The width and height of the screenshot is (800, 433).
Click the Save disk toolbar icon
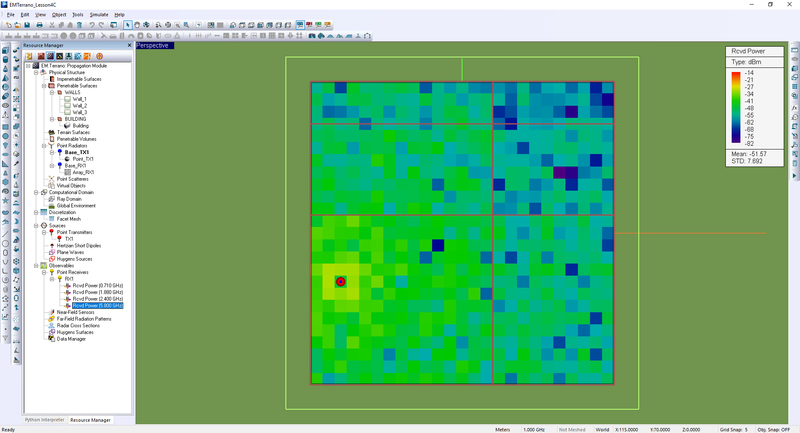[27, 25]
